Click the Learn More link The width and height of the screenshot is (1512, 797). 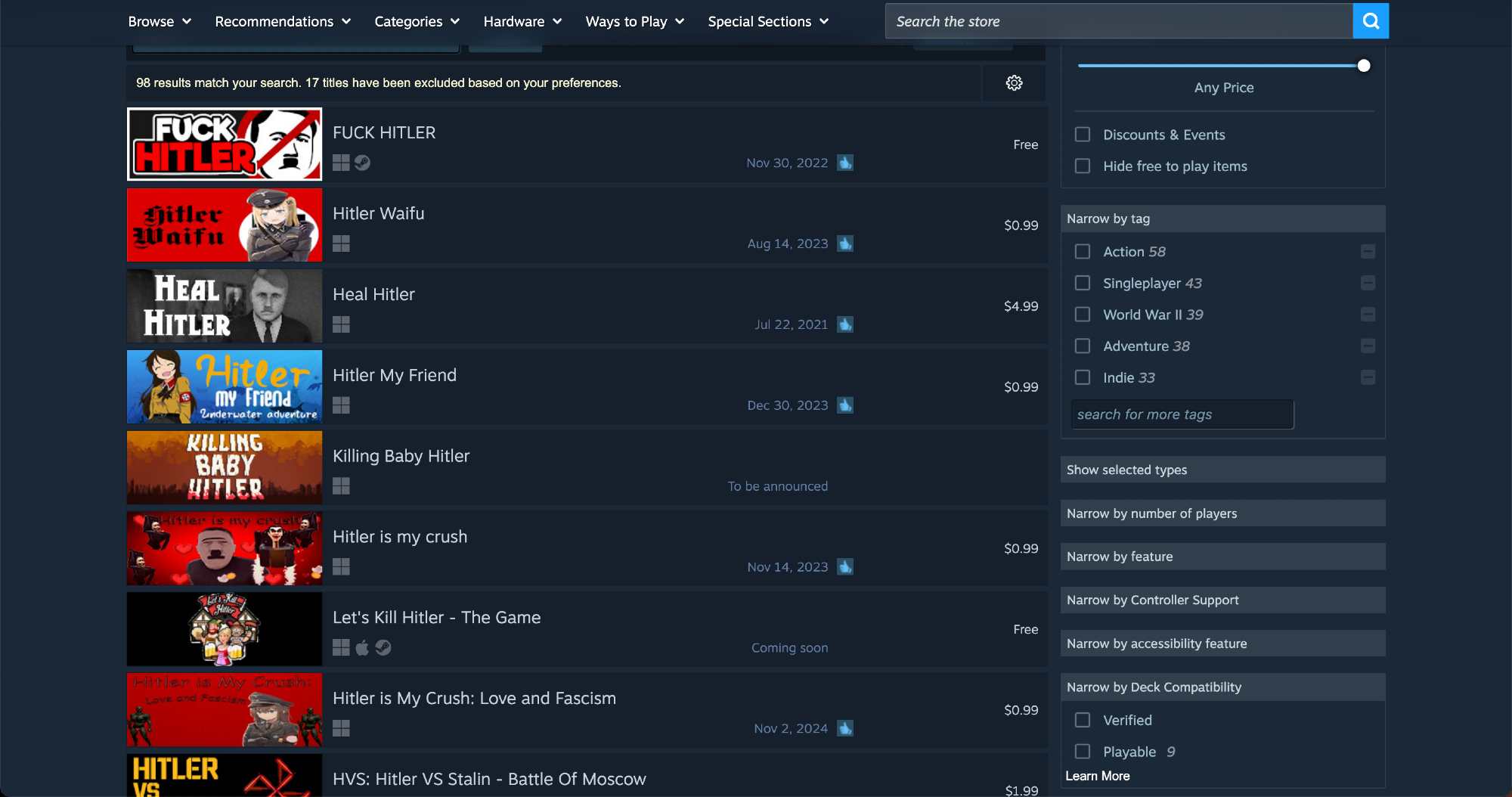tap(1097, 776)
